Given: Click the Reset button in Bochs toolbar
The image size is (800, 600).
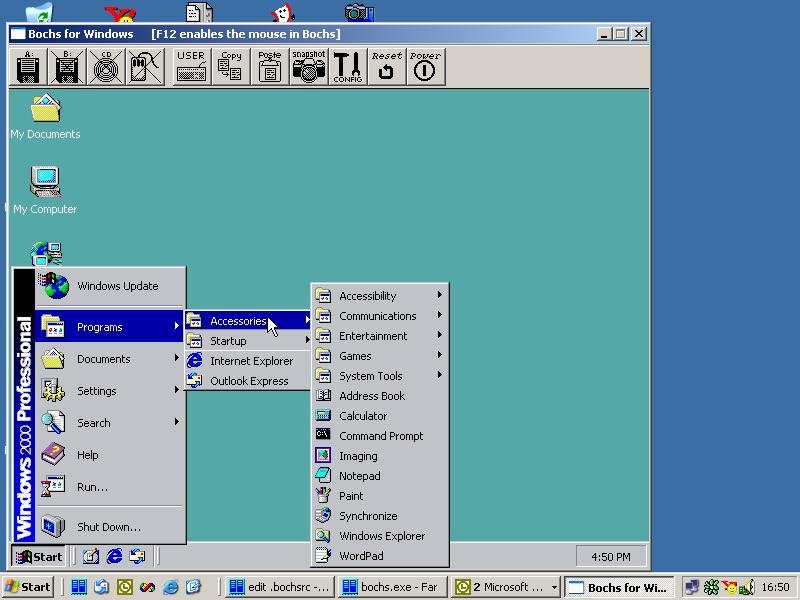Looking at the screenshot, I should [386, 67].
